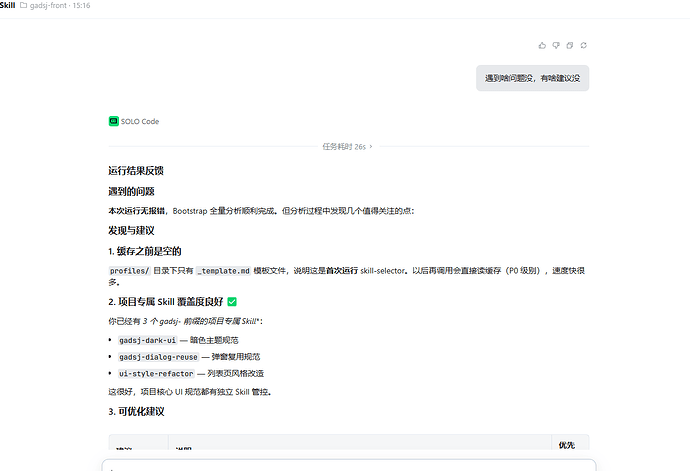Screen dimensions: 690x471
Task: Click the thumbs up feedback icon
Action: [542, 45]
